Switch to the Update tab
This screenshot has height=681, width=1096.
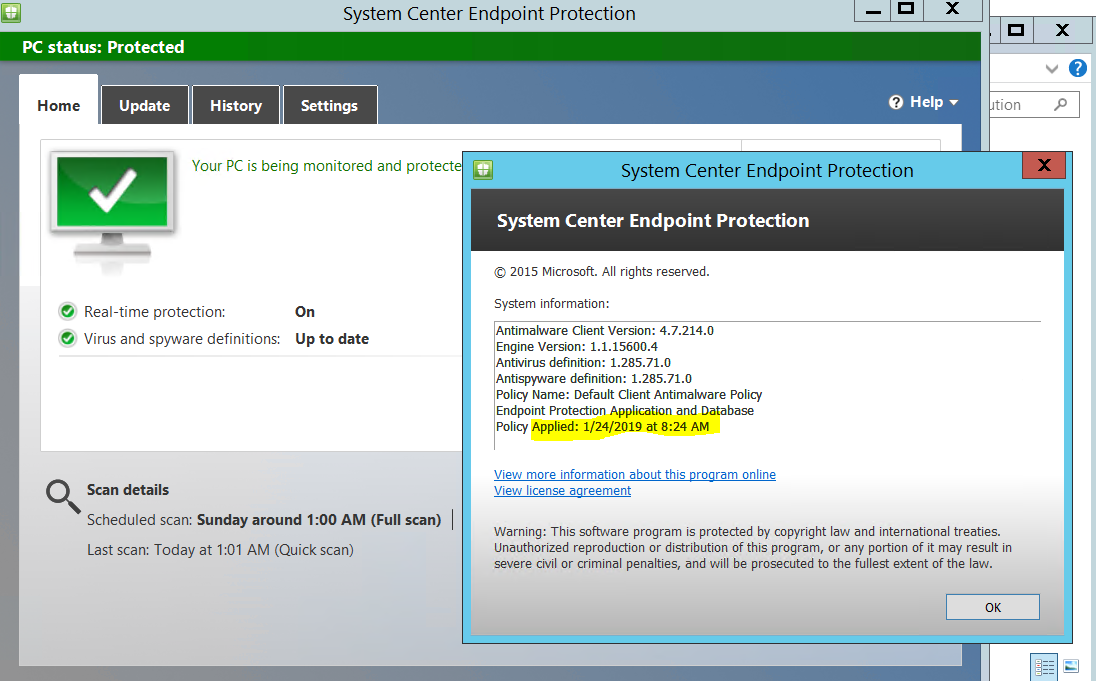coord(145,106)
